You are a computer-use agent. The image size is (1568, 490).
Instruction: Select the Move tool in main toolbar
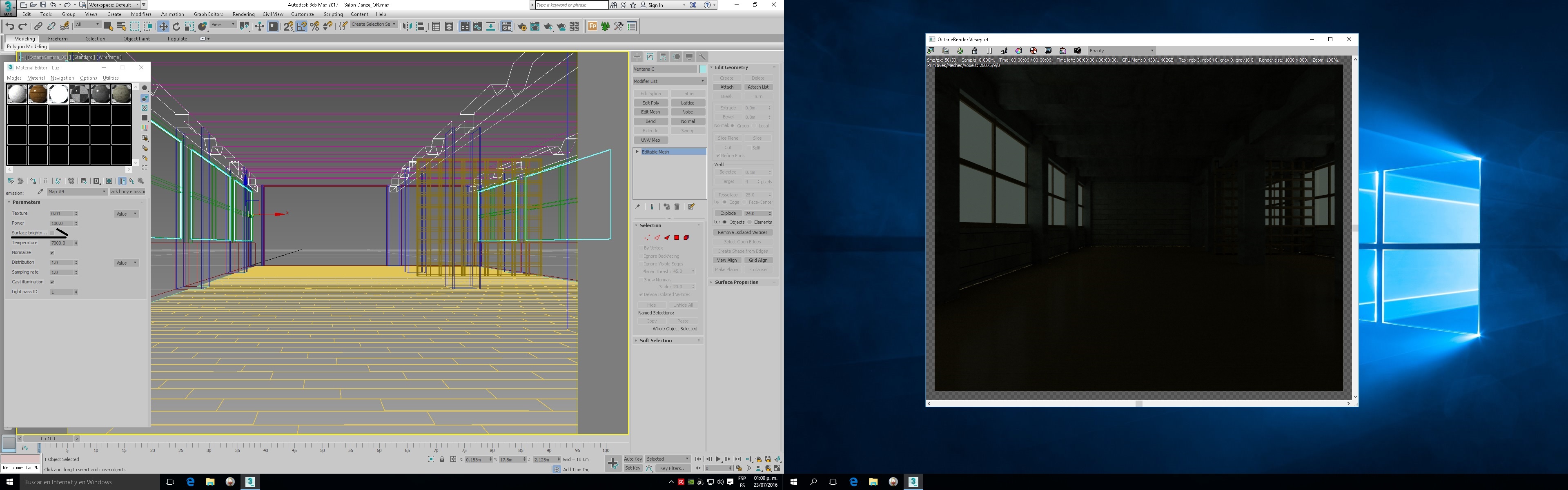(163, 26)
